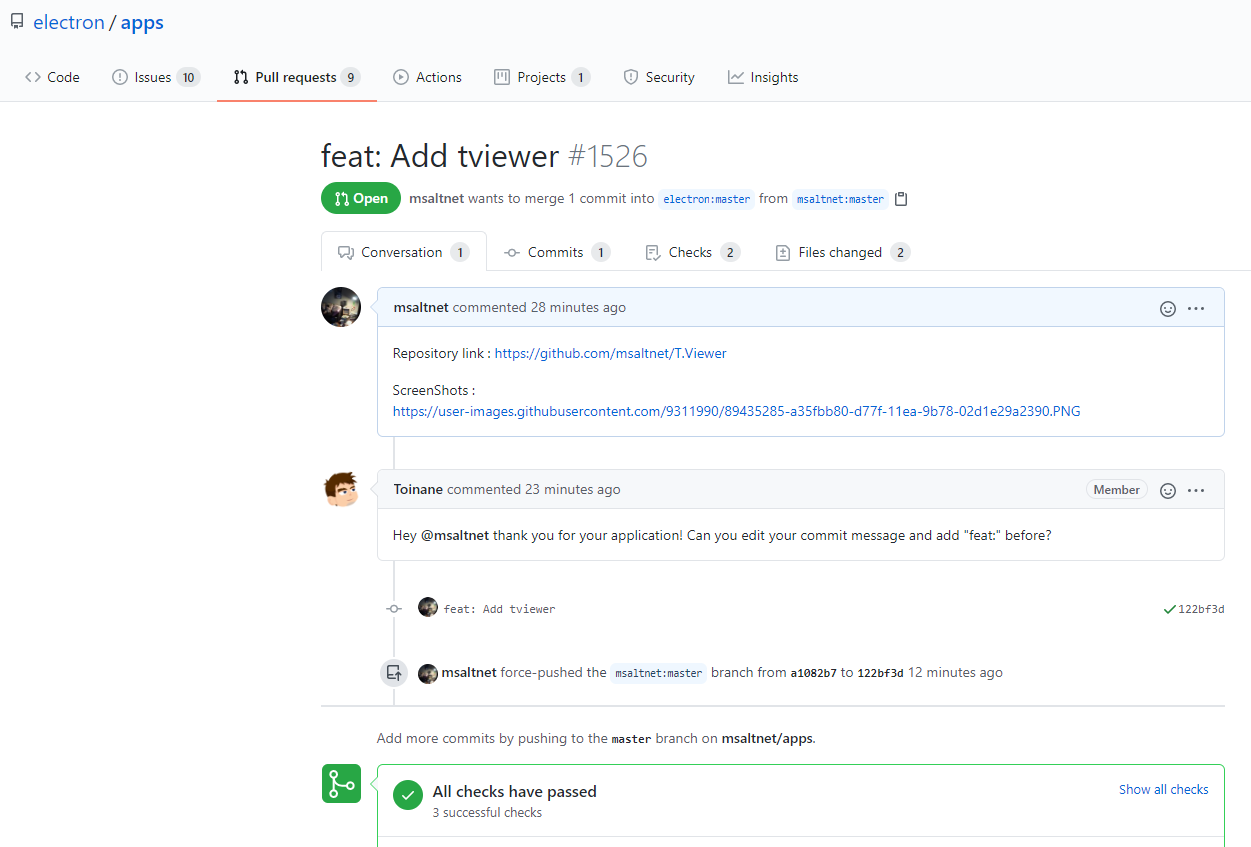1251x847 pixels.
Task: Open the Issues tab
Action: [x=156, y=77]
